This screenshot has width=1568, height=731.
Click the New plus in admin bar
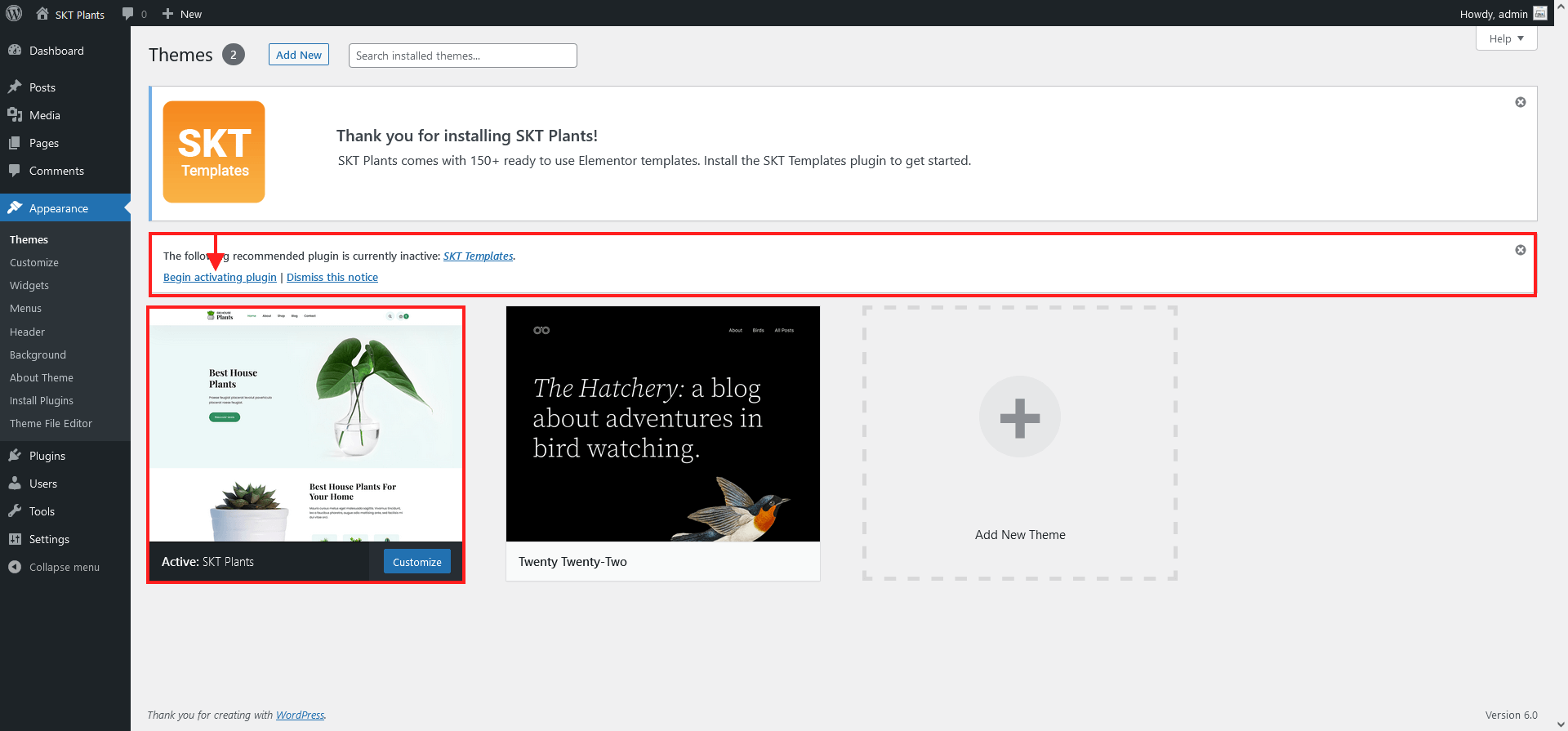167,14
